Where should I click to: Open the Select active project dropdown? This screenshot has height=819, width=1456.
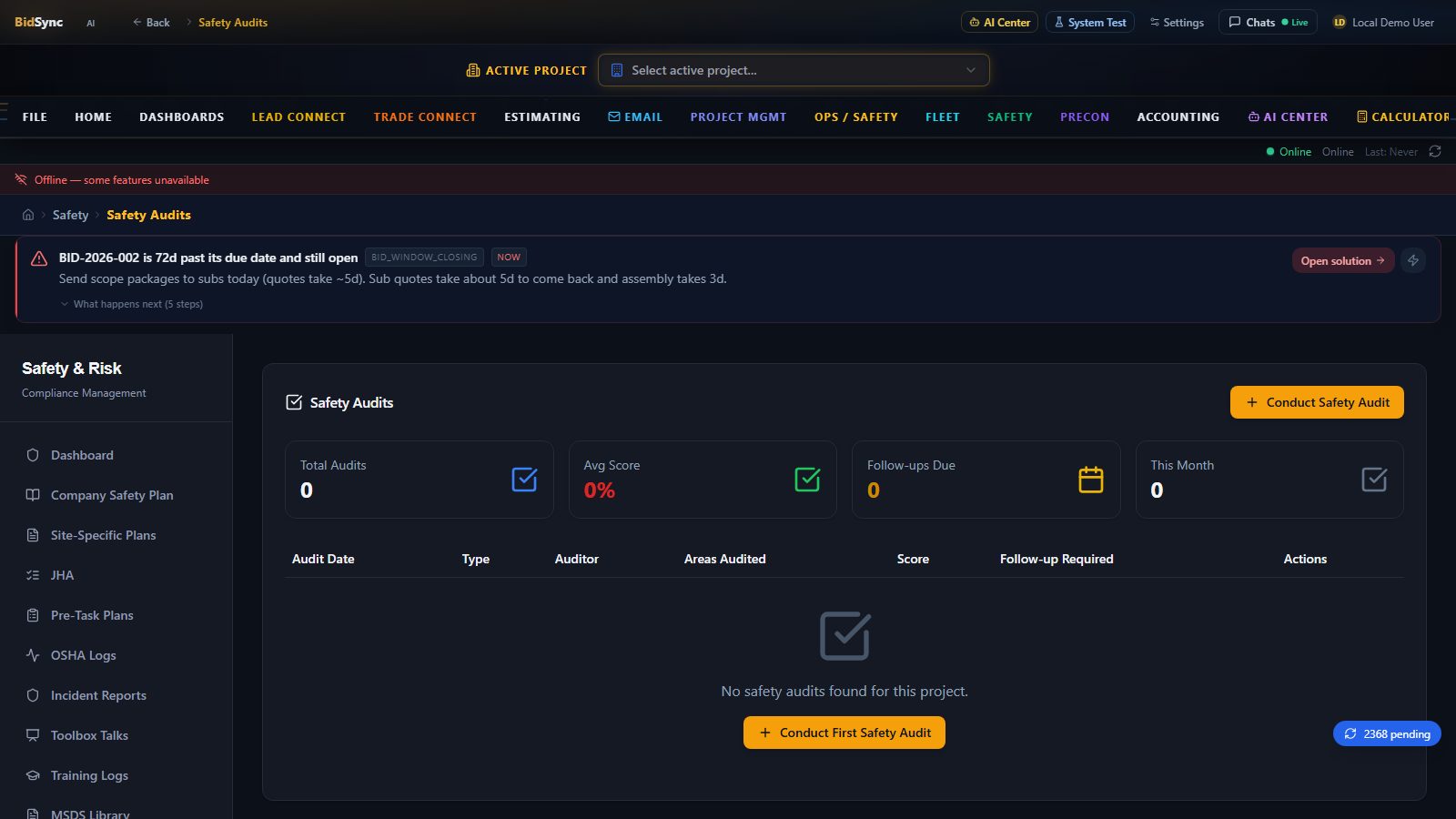794,70
